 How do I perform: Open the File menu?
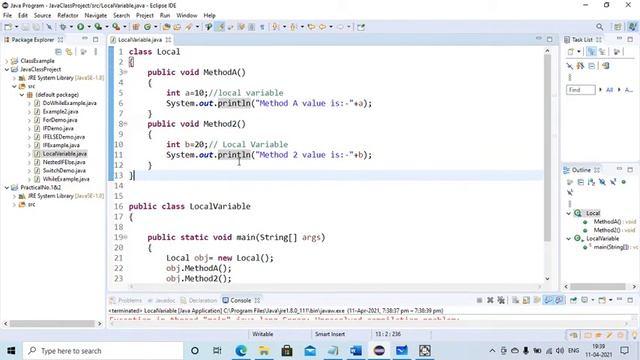[7, 15]
